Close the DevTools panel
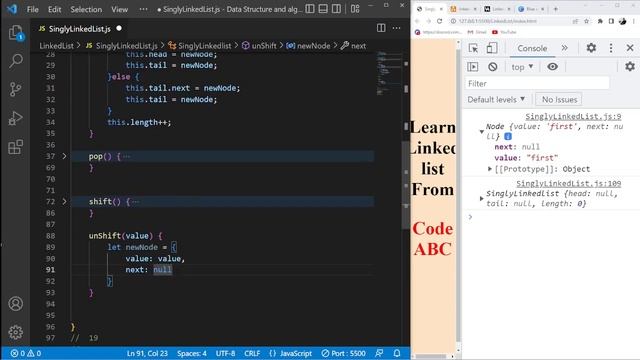The image size is (640, 360). pos(630,48)
